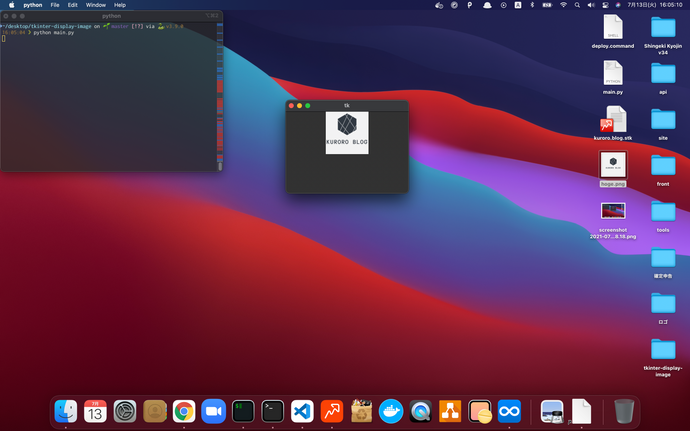Open Control Center from the menu bar
Screen dimensions: 690x431
606,5
